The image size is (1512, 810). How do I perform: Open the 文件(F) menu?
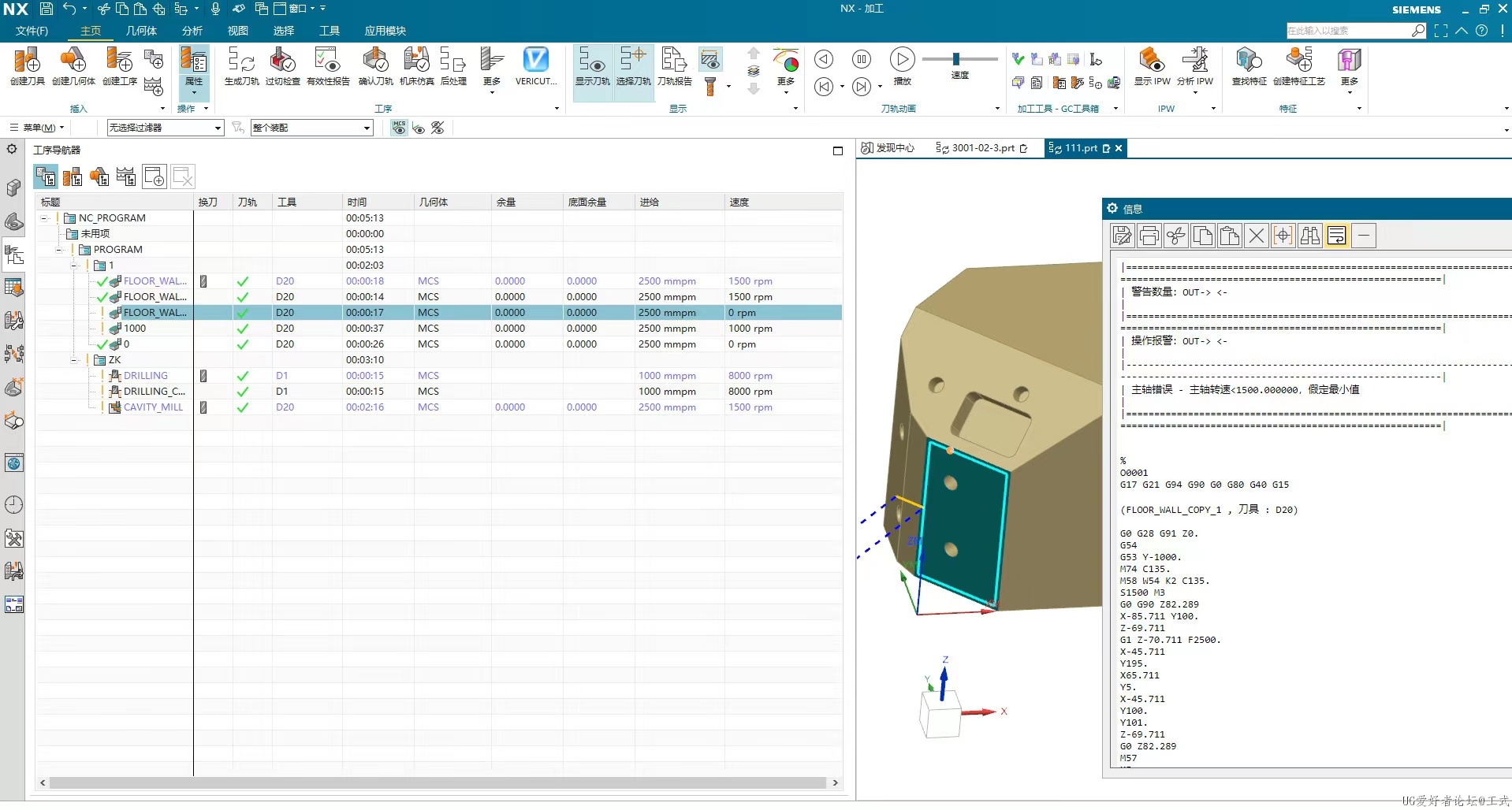tap(32, 31)
